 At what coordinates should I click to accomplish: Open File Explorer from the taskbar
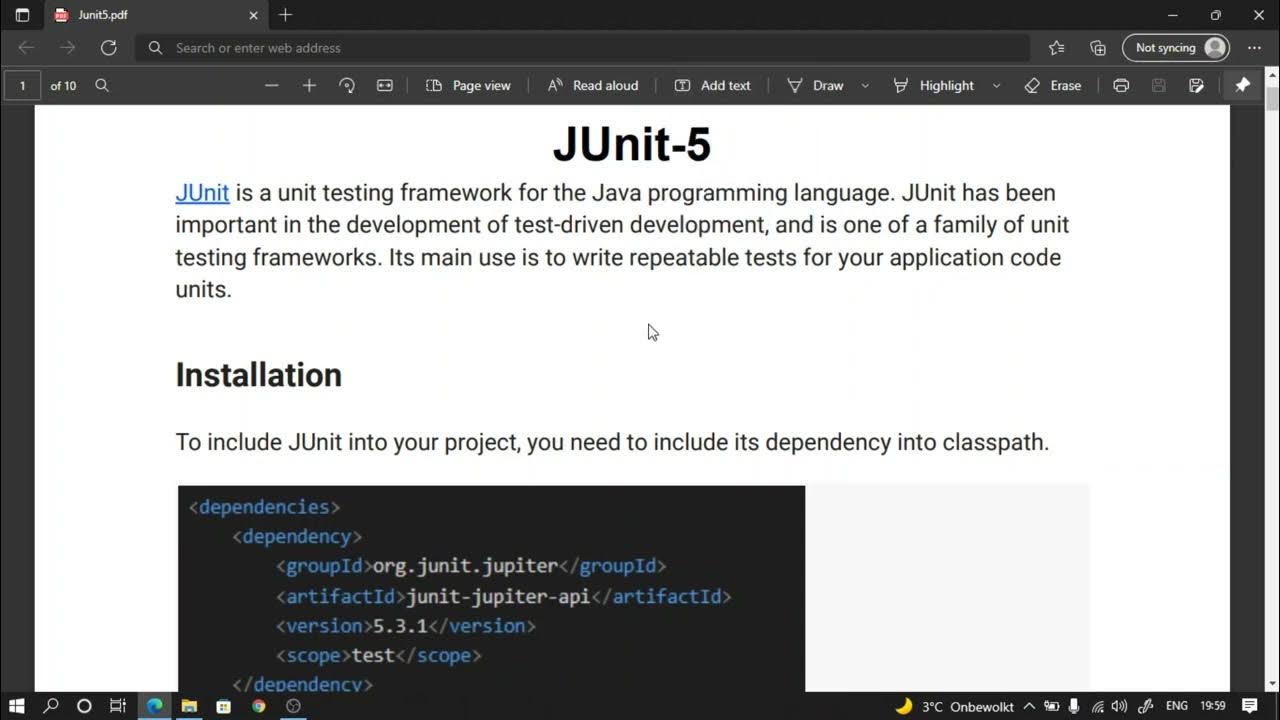tap(189, 706)
